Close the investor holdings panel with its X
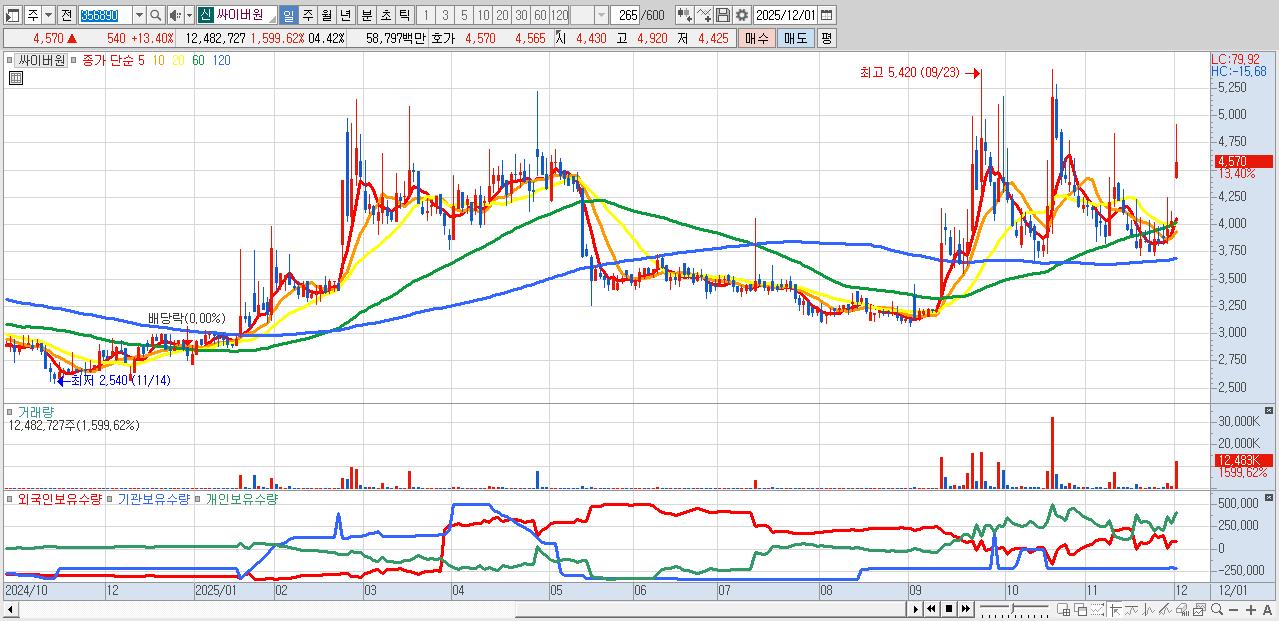The height and width of the screenshot is (621, 1279). [1270, 496]
